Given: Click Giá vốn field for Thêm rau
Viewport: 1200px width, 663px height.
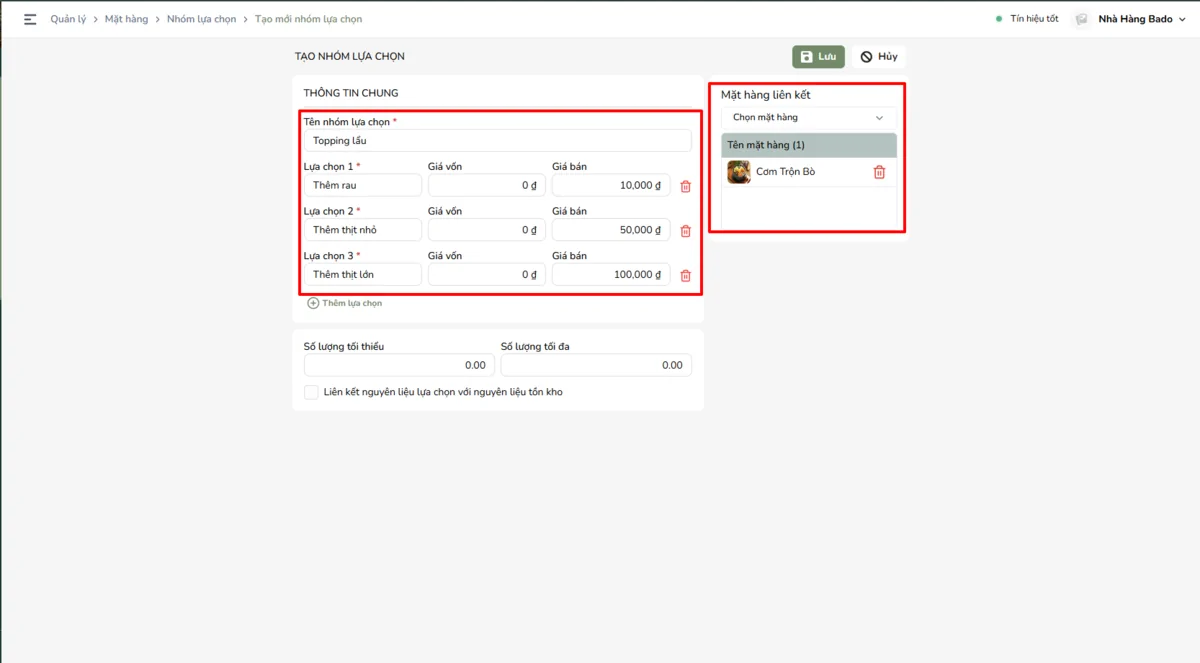Looking at the screenshot, I should (487, 185).
